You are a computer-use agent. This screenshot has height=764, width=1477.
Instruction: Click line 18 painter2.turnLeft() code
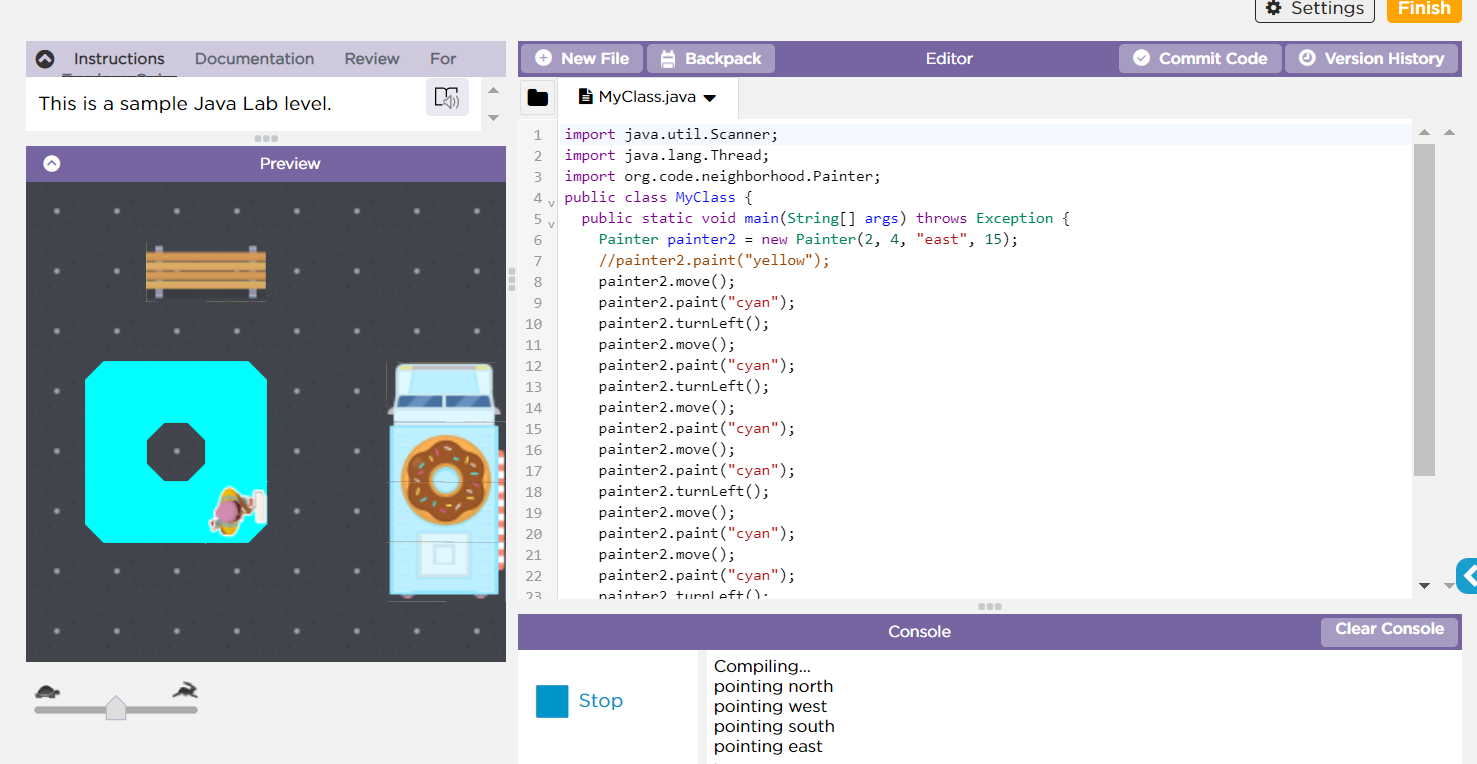tap(684, 491)
